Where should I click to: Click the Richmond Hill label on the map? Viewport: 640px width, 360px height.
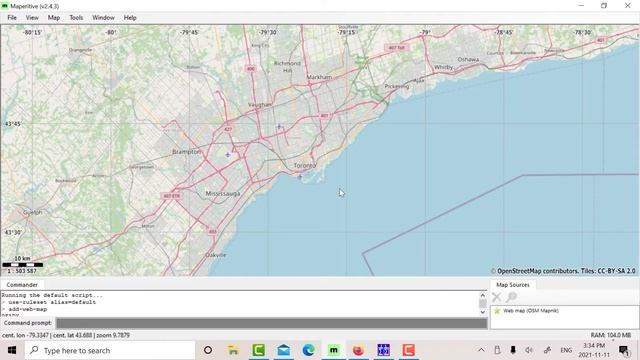coord(287,67)
